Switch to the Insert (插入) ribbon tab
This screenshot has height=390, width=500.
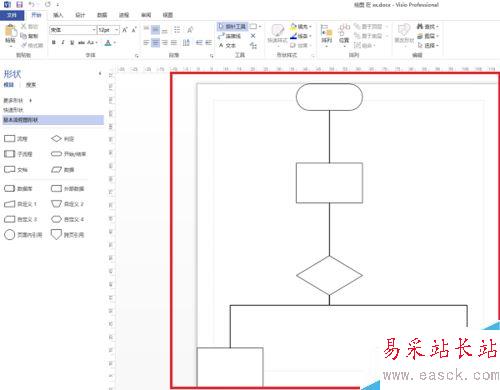[58, 15]
